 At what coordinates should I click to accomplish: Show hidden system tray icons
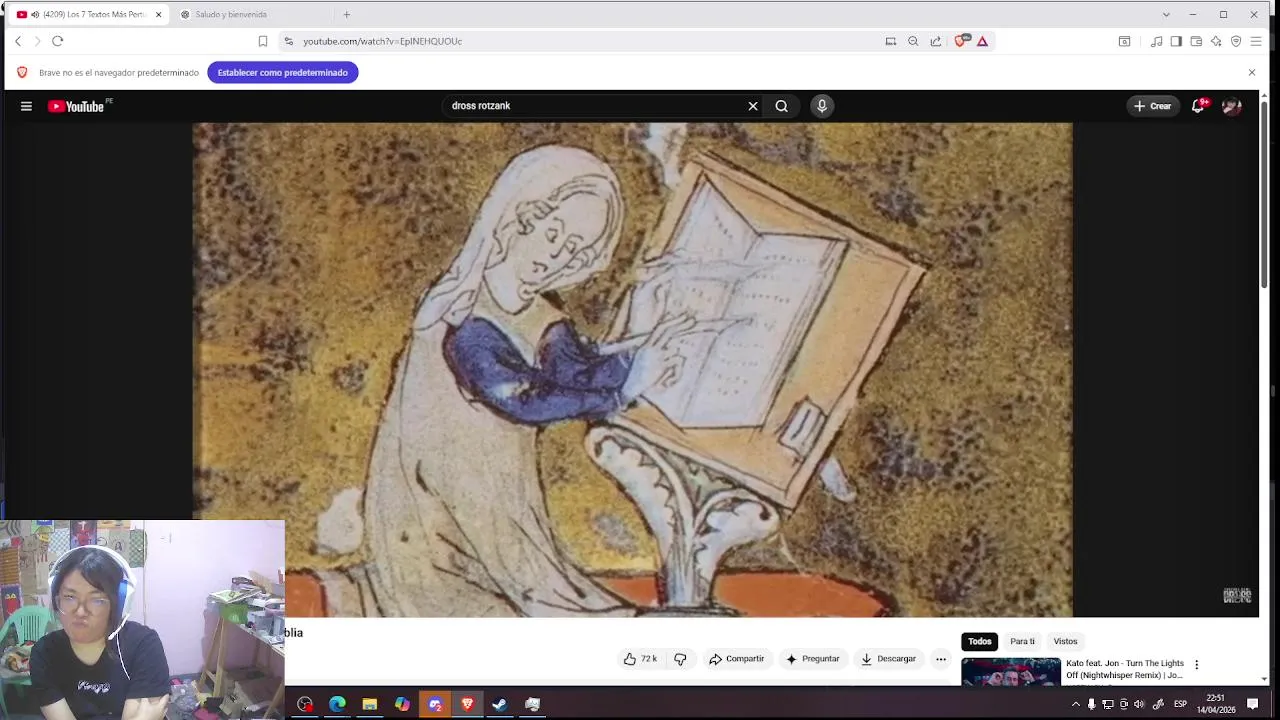pyautogui.click(x=1076, y=704)
